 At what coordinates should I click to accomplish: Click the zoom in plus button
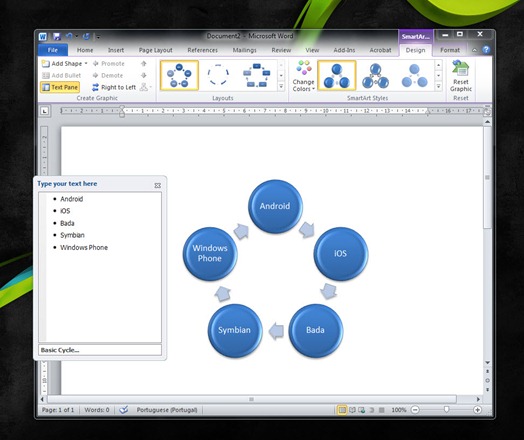pyautogui.click(x=477, y=410)
